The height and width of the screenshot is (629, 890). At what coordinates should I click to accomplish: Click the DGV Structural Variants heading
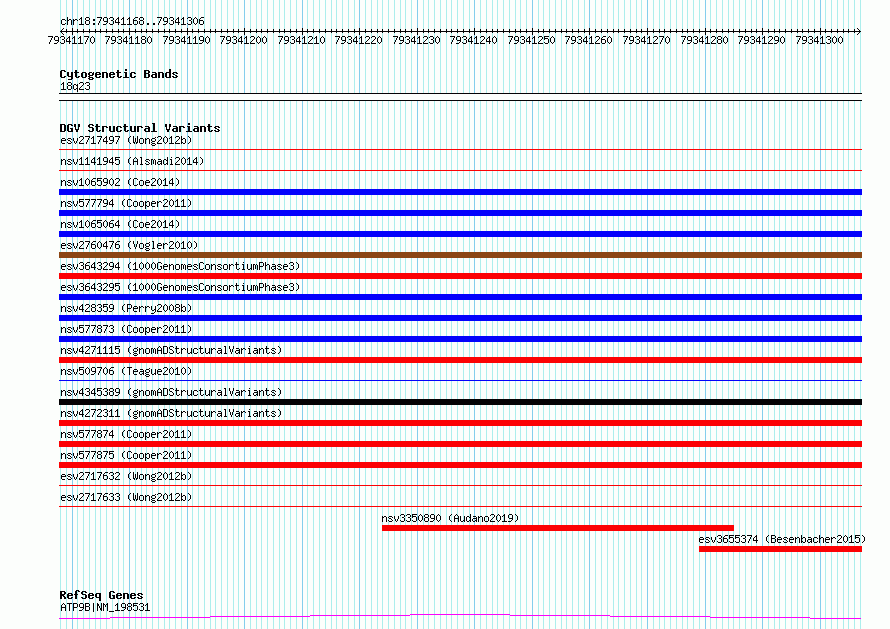[x=140, y=128]
